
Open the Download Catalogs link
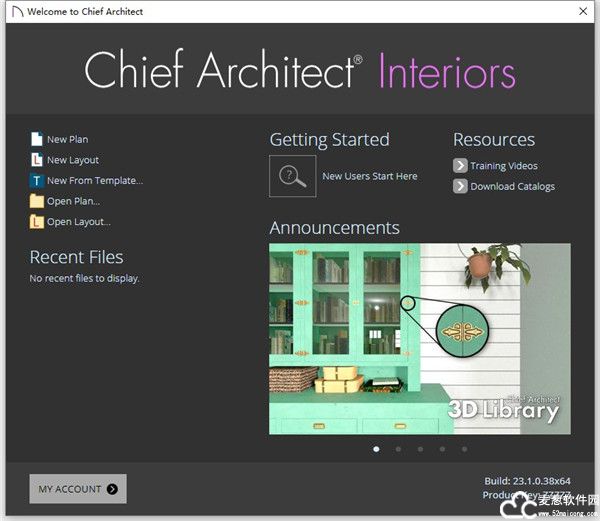[x=512, y=186]
